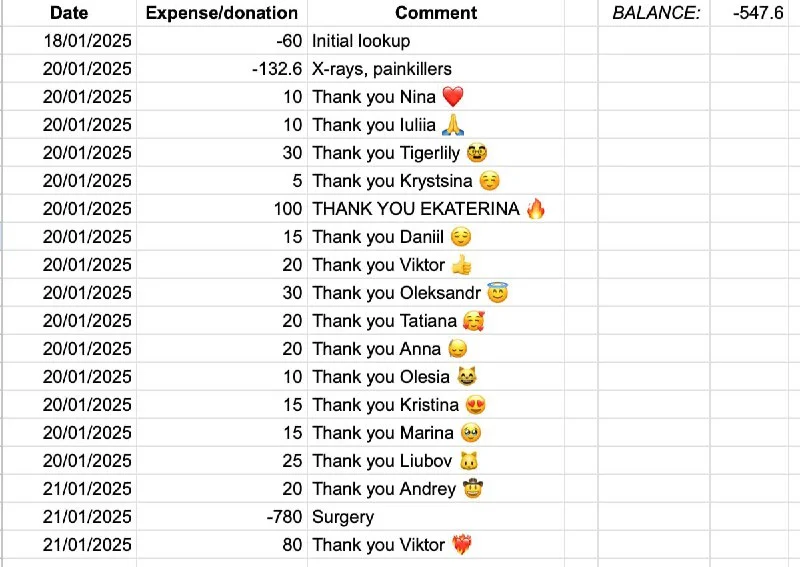
Task: Select the Expense/donation header cell
Action: 221,13
